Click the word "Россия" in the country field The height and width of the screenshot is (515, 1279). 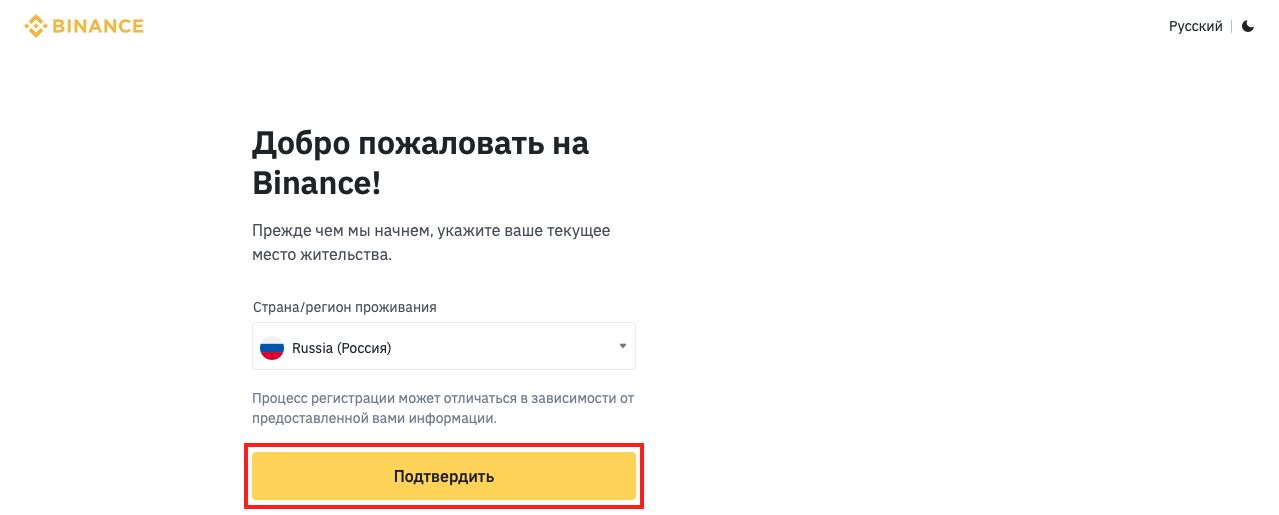(363, 348)
